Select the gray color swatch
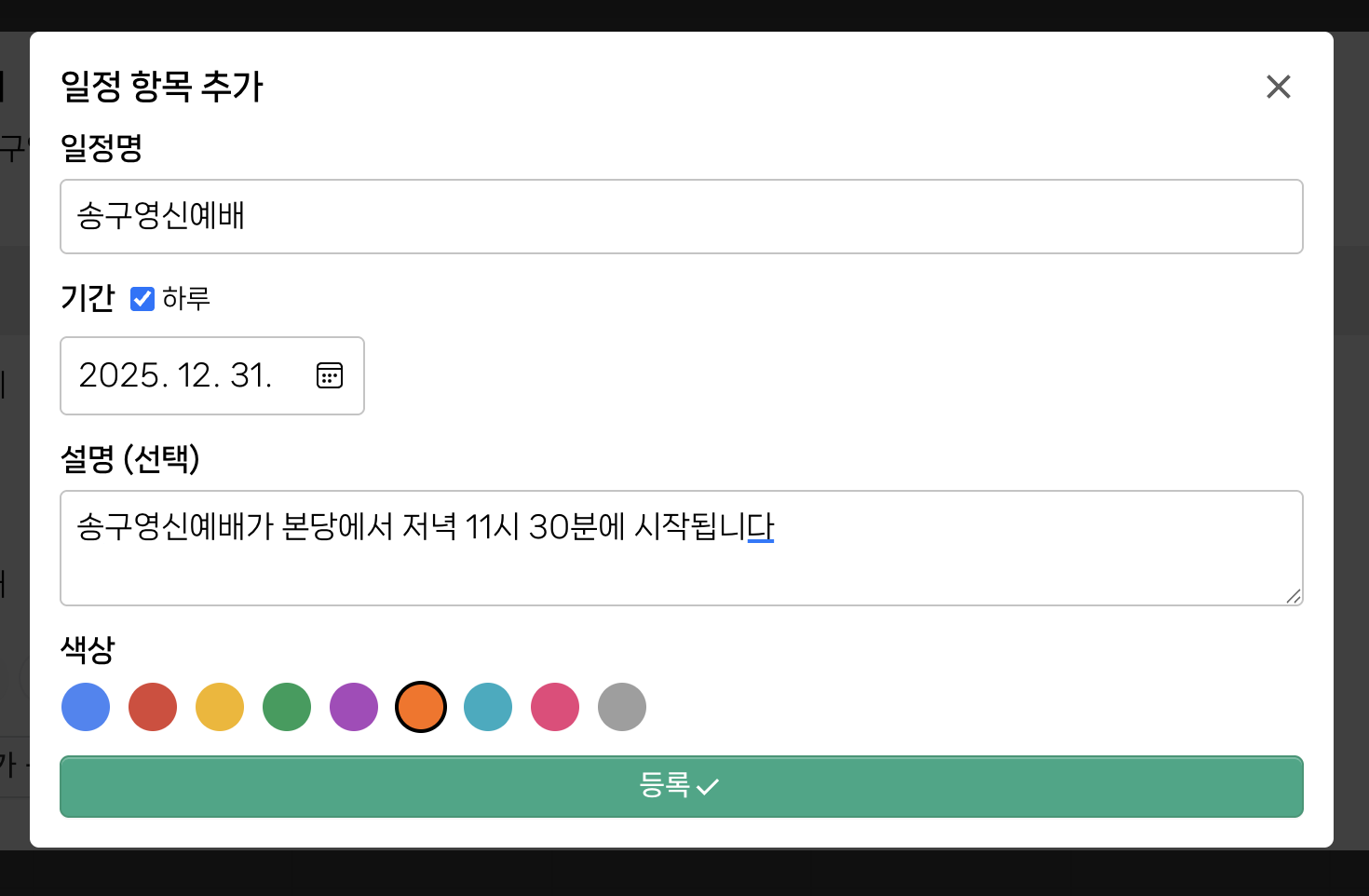Screen dimensions: 1369x896 (x=622, y=707)
